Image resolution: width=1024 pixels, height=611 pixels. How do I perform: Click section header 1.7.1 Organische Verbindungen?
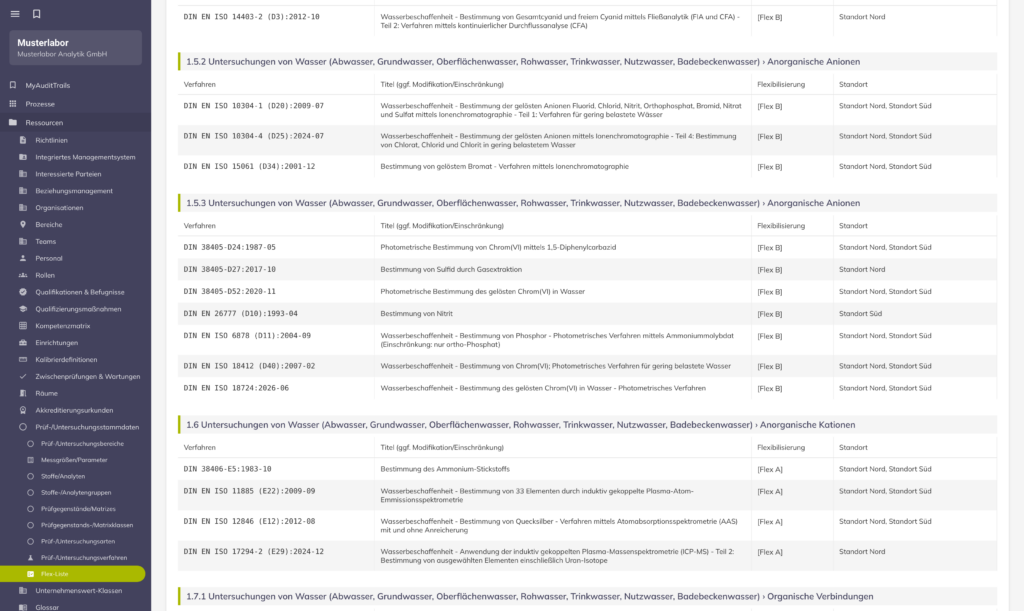(587, 596)
